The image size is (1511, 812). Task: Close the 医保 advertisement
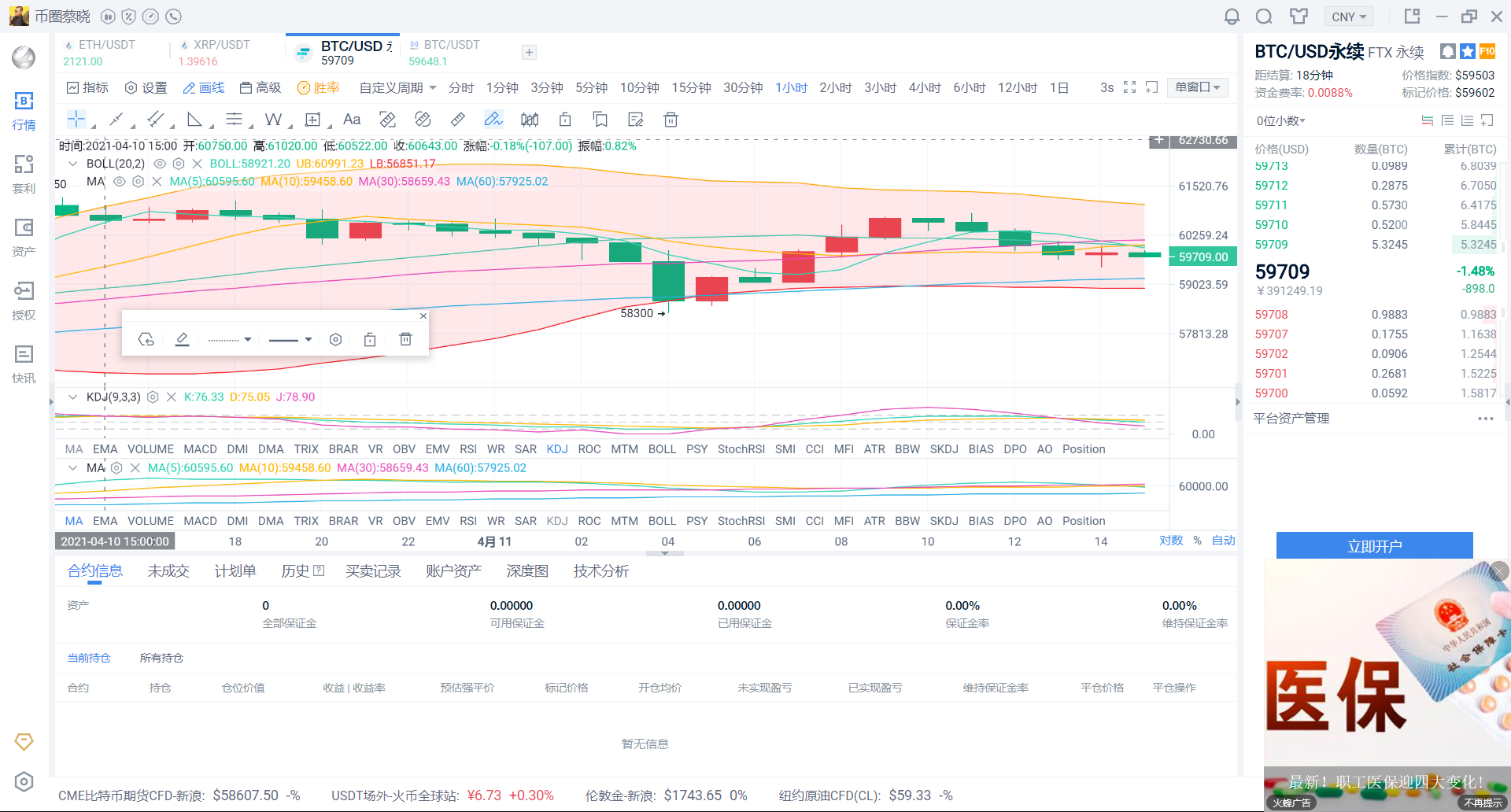point(1499,571)
